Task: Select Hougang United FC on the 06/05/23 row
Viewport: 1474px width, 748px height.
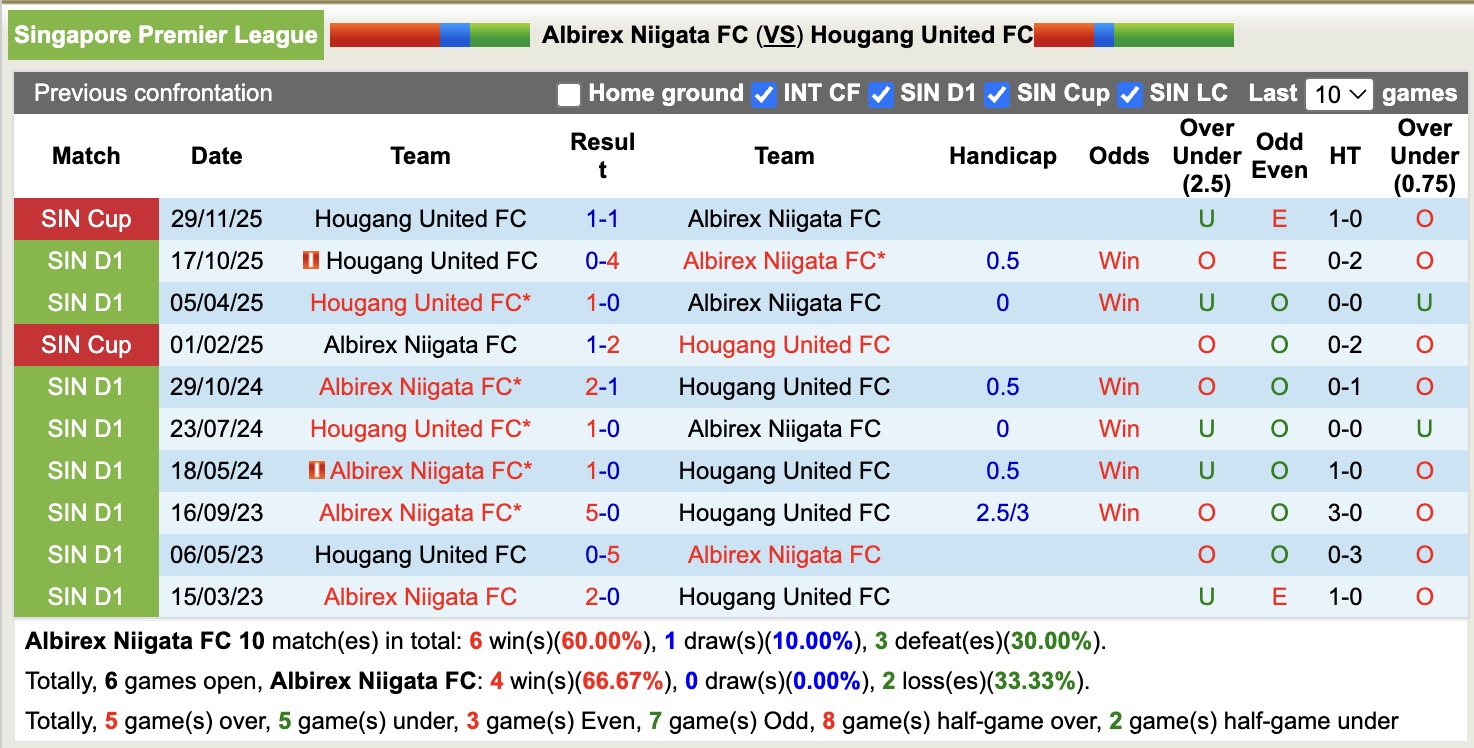Action: (419, 554)
